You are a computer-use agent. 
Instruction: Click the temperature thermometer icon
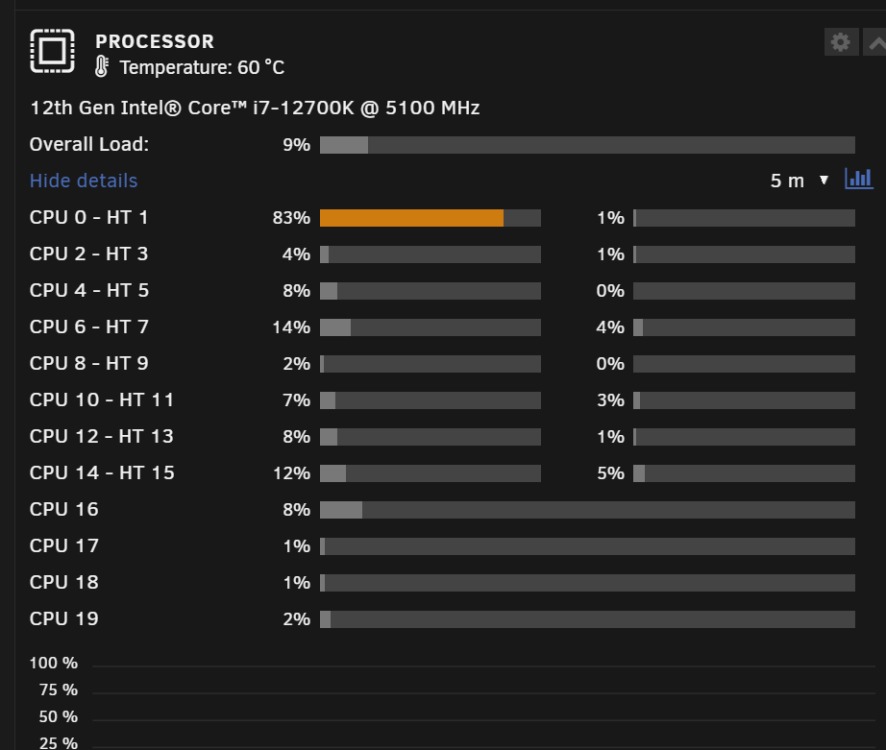(102, 67)
